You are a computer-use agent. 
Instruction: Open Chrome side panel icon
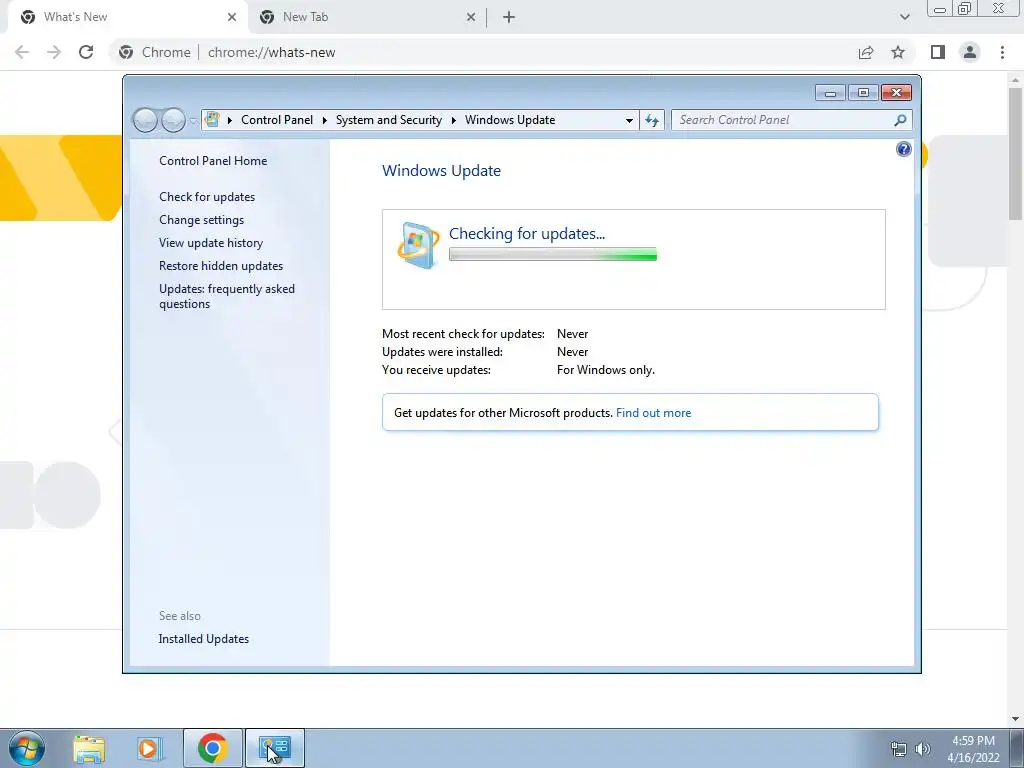point(938,52)
